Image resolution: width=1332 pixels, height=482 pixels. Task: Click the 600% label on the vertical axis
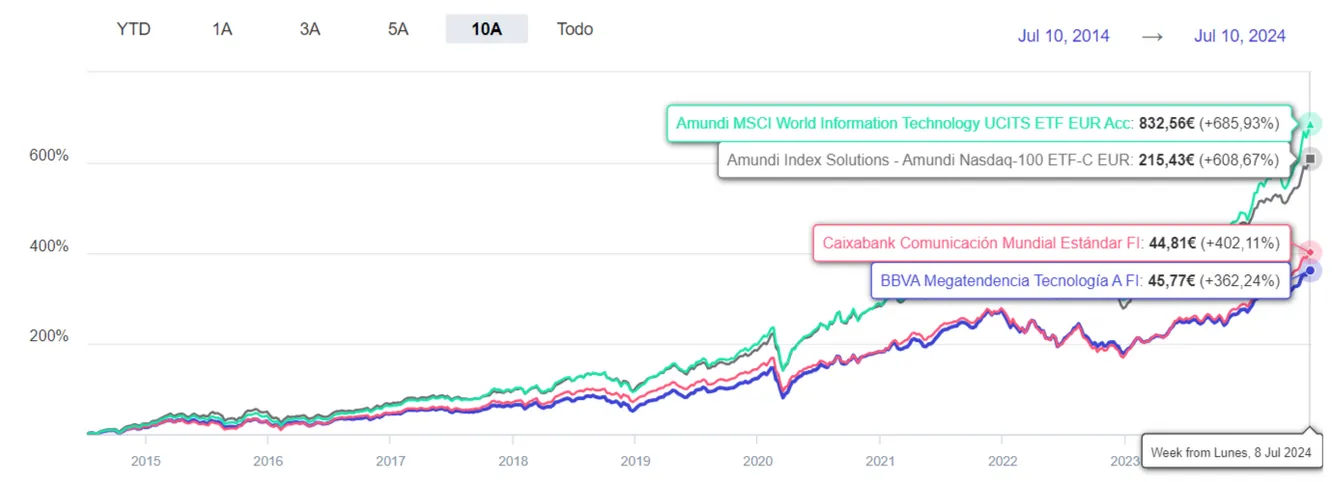[x=47, y=157]
